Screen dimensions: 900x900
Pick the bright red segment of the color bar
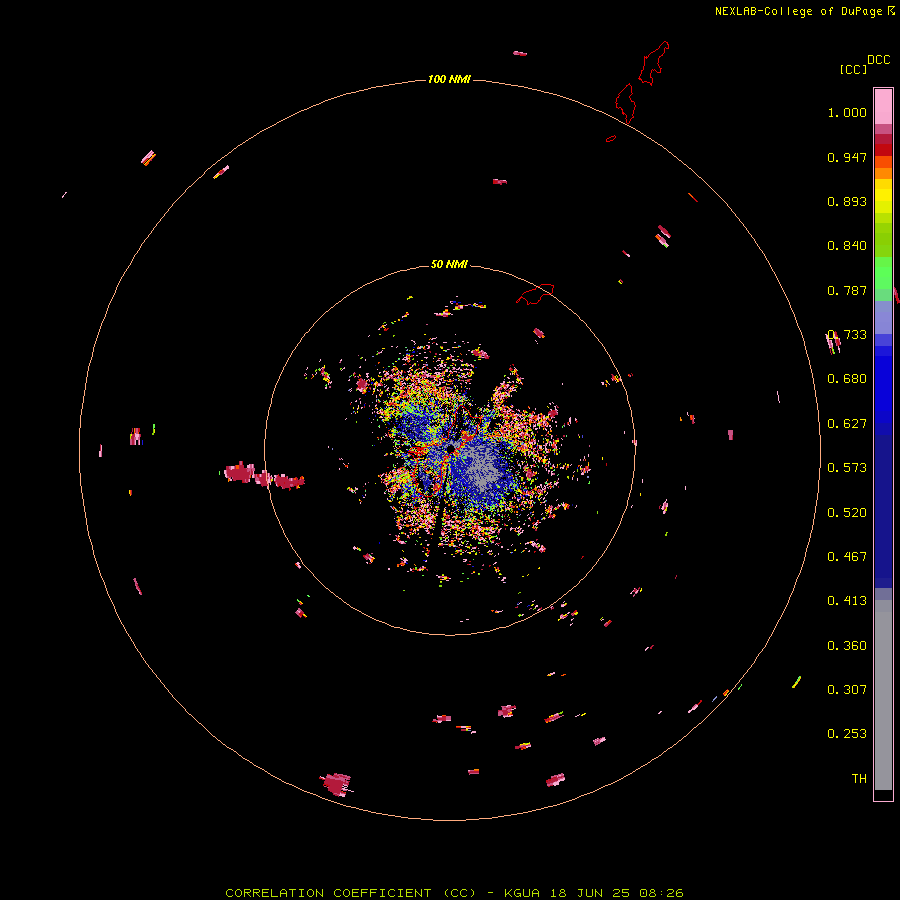(883, 150)
